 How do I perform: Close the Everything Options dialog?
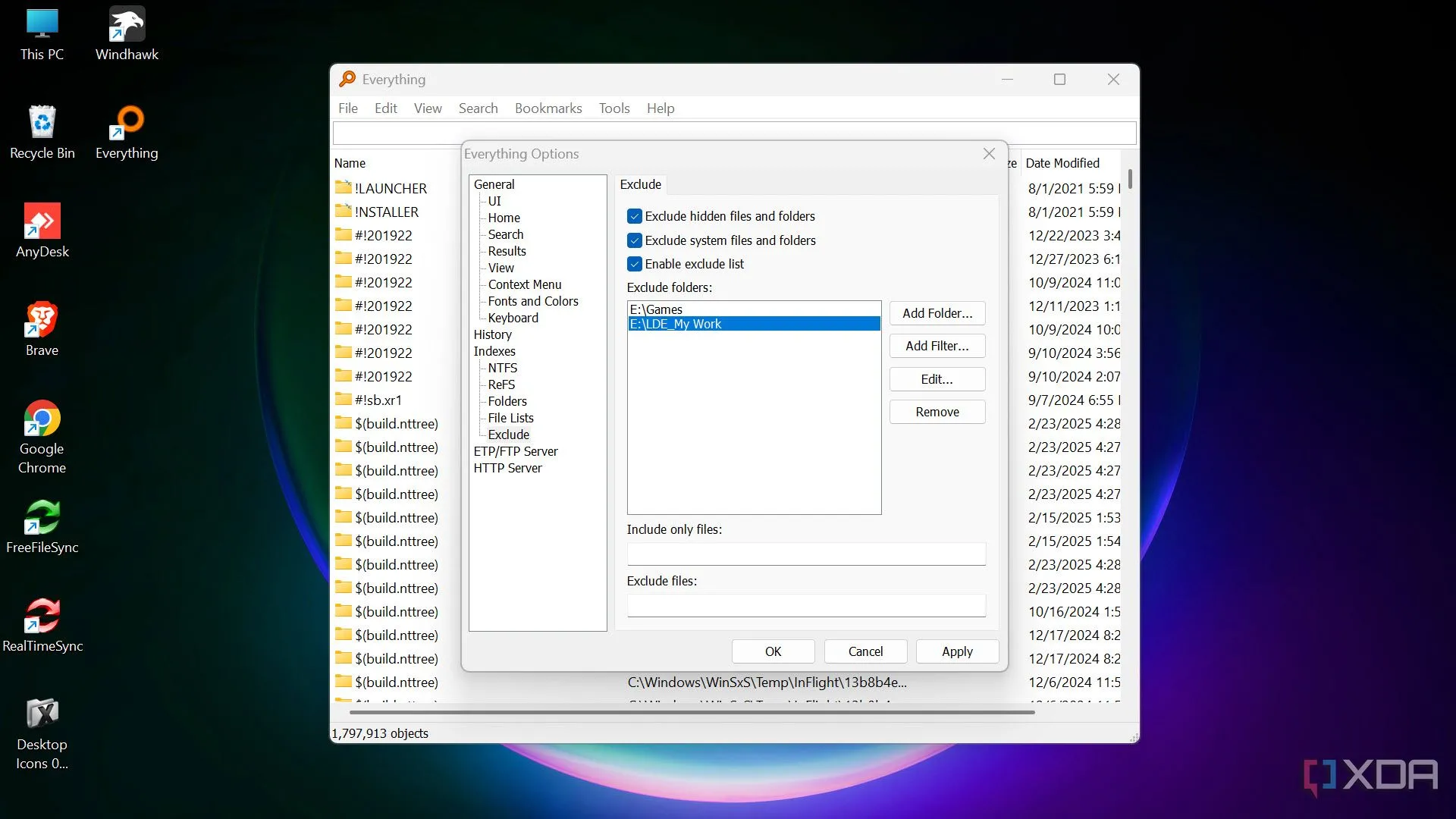[x=989, y=154]
